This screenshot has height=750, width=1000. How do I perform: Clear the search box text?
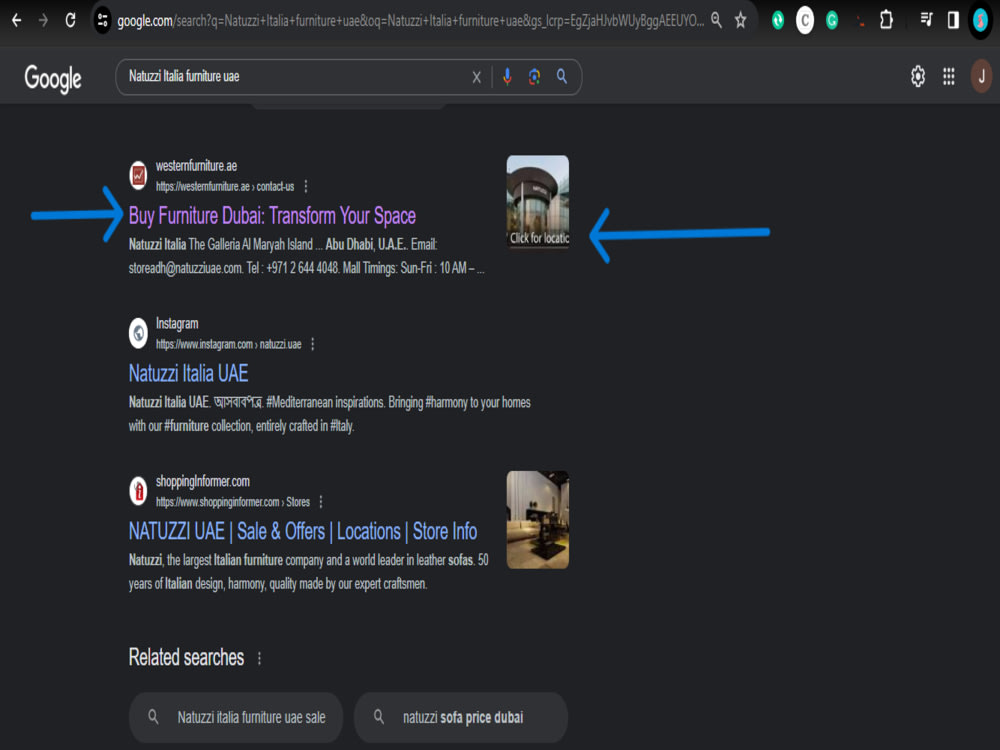(476, 77)
